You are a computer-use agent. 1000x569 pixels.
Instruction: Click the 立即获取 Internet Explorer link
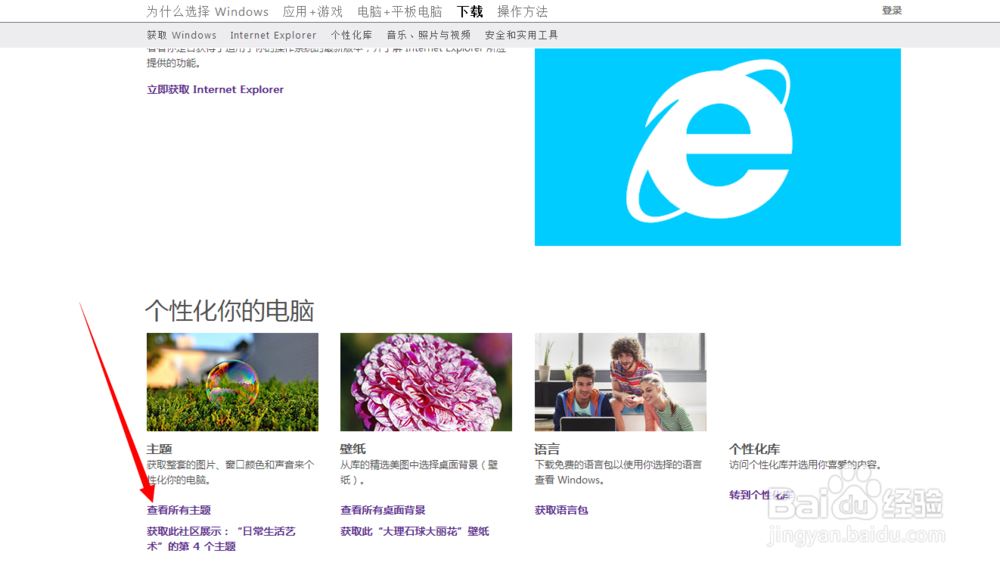[215, 89]
